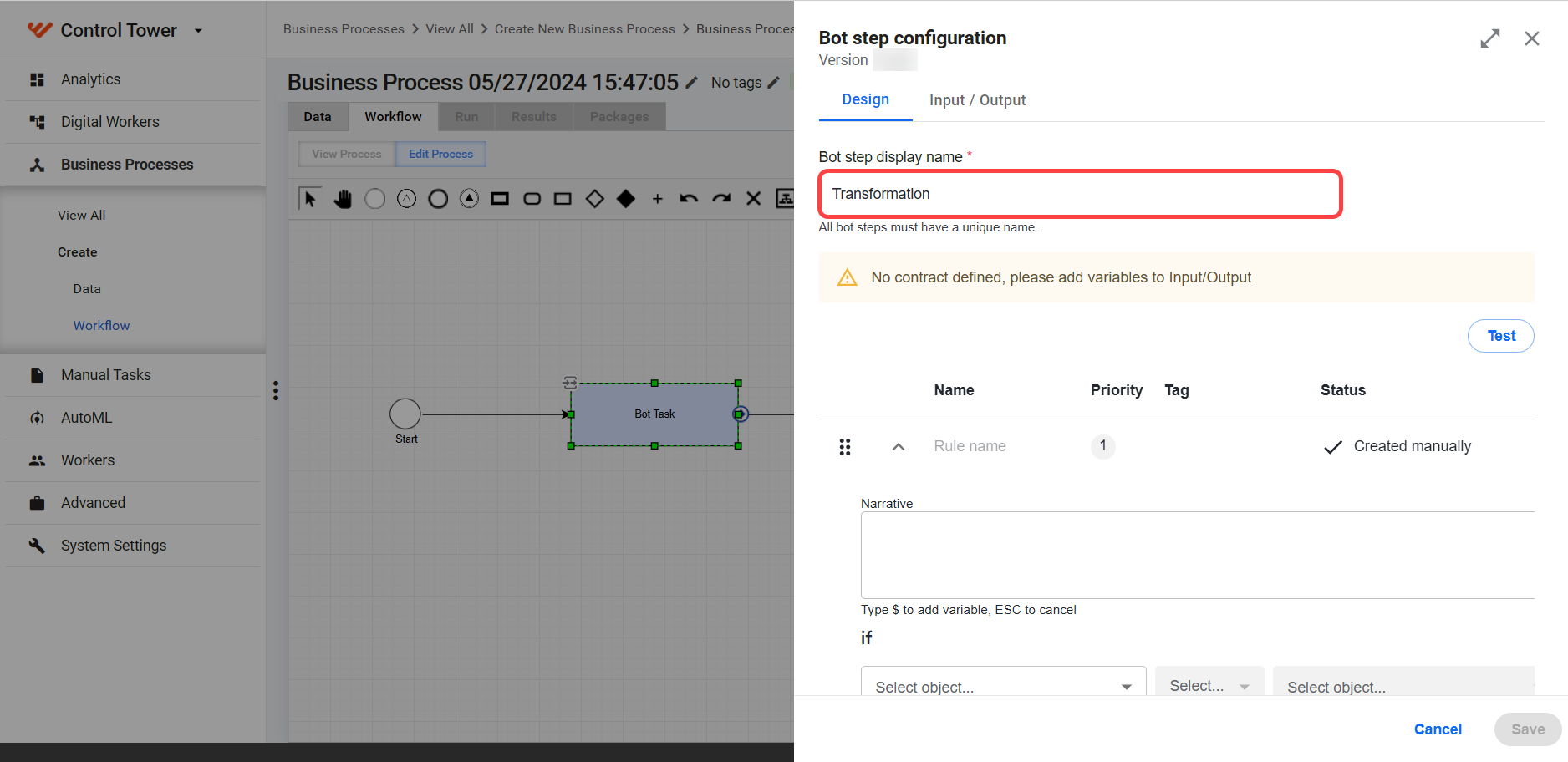Edit the business process title pencil
The width and height of the screenshot is (1568, 762).
pos(692,83)
